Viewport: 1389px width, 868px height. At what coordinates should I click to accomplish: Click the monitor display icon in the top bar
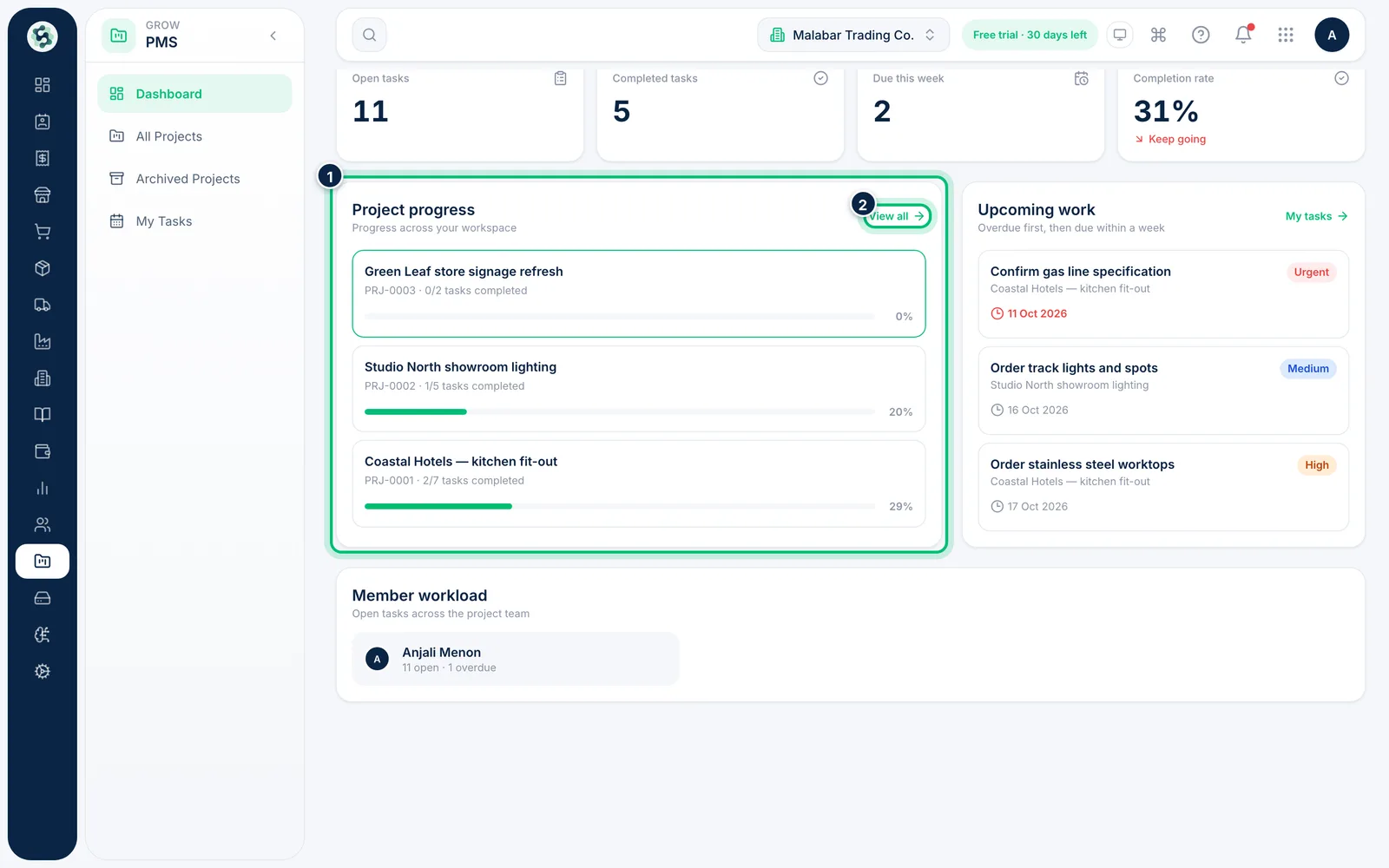[1120, 35]
